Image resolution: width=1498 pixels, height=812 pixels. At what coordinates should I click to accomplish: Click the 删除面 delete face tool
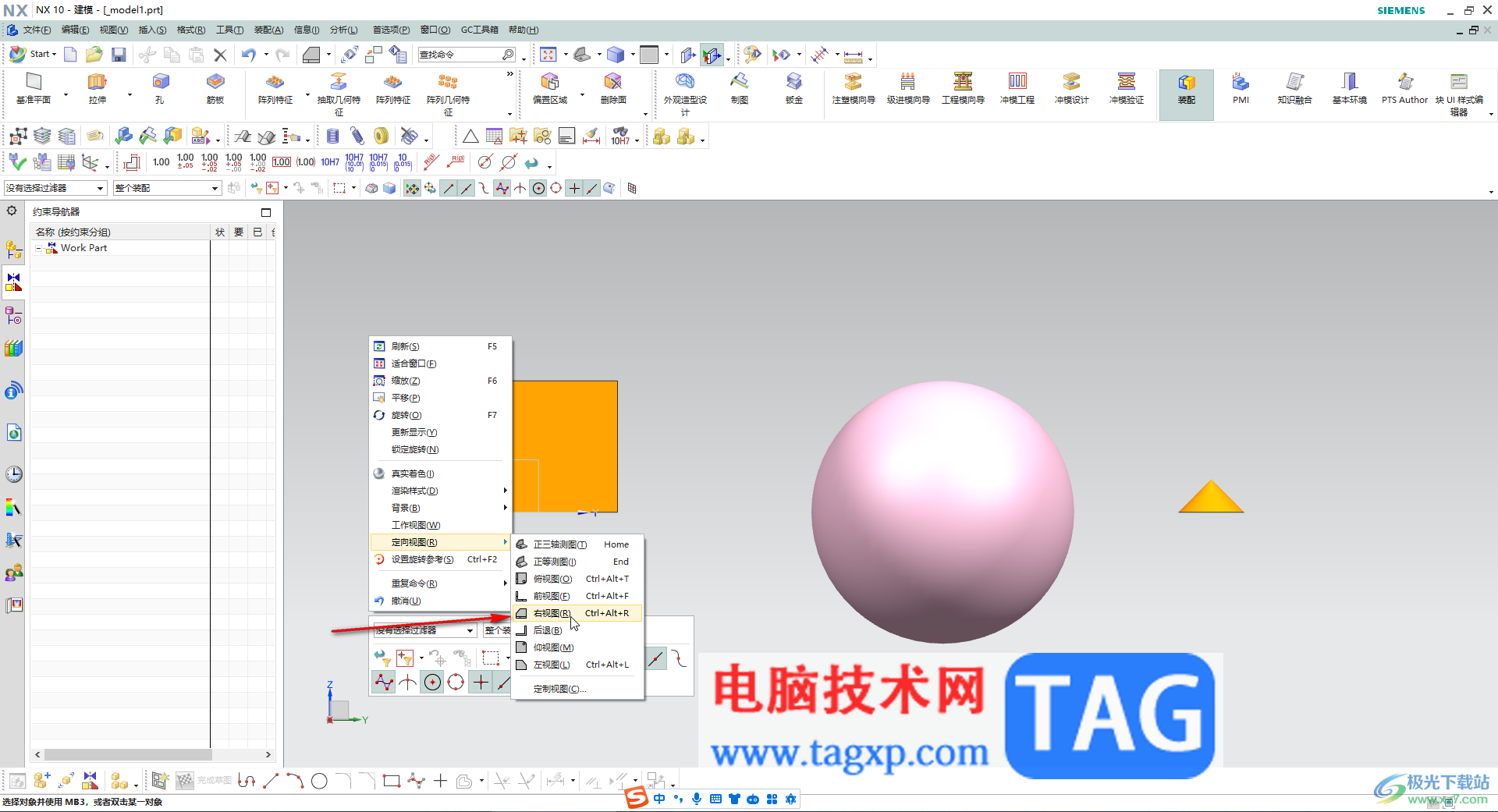click(613, 88)
